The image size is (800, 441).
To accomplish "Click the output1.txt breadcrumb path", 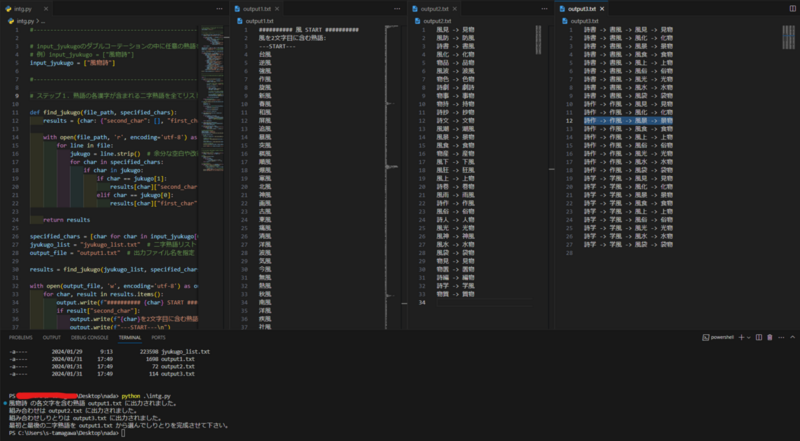I will (260, 21).
